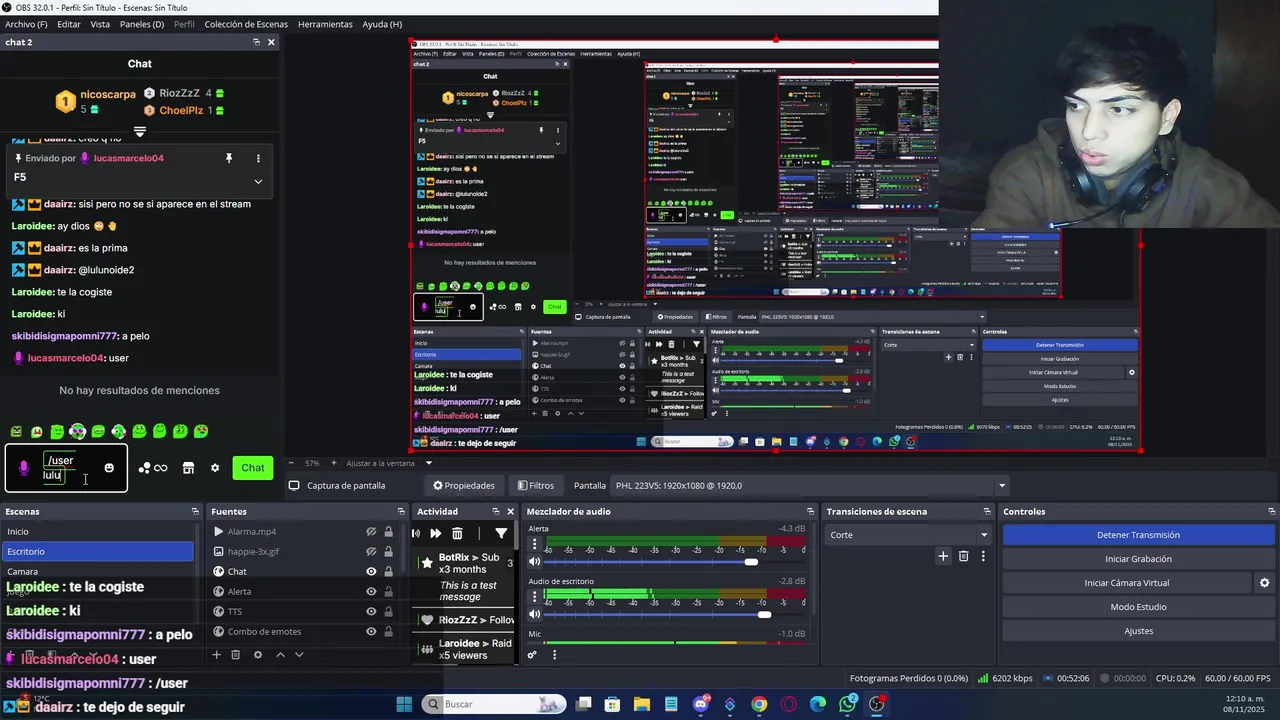Undock the chat 2 panel

point(256,42)
